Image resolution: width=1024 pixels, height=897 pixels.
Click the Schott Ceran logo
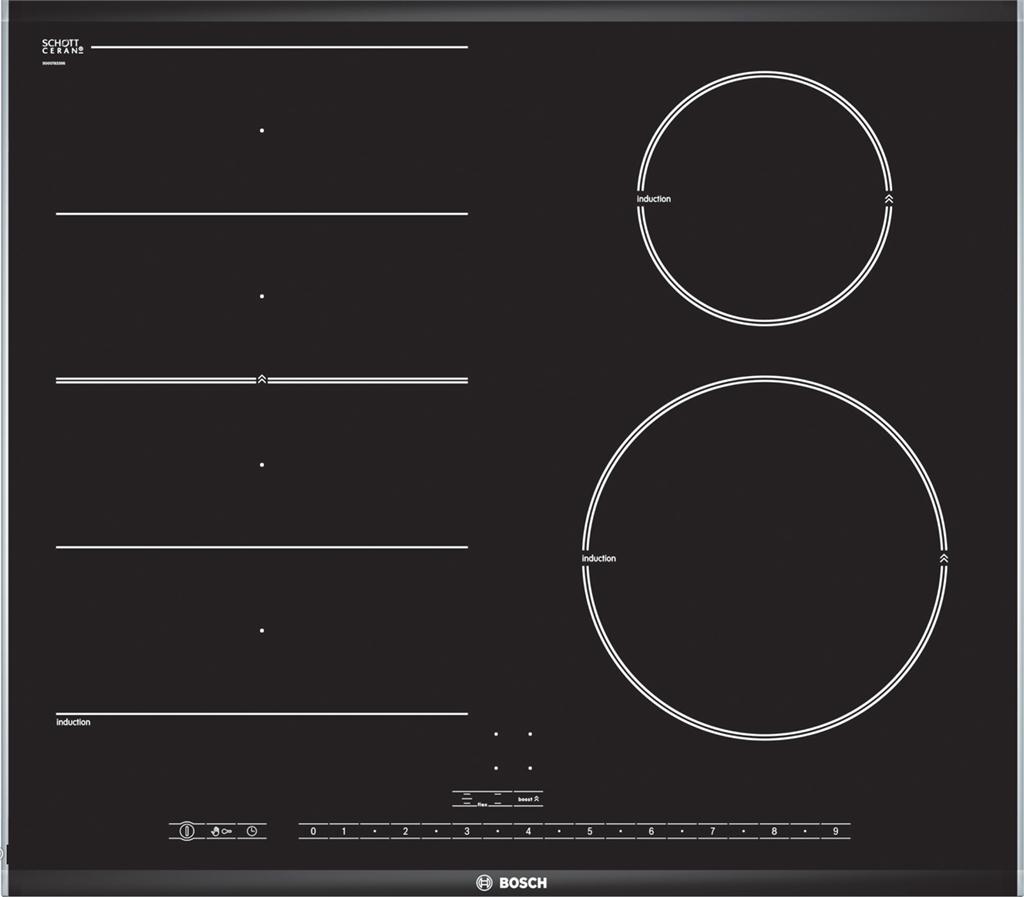point(62,47)
